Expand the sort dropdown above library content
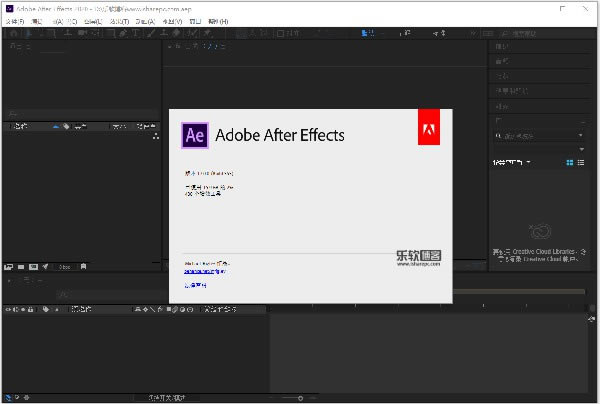 512,162
